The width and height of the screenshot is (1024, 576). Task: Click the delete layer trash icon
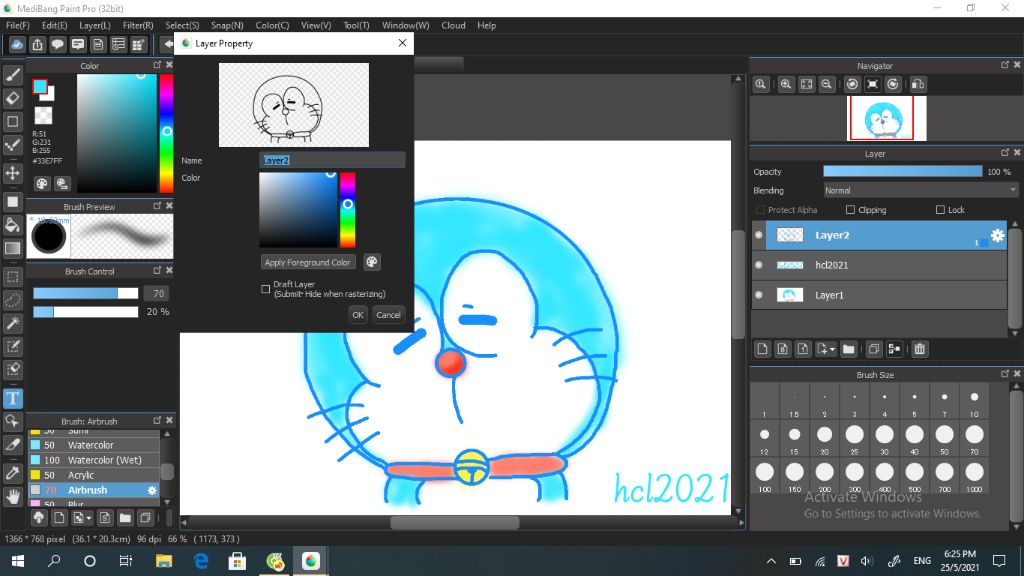[920, 349]
